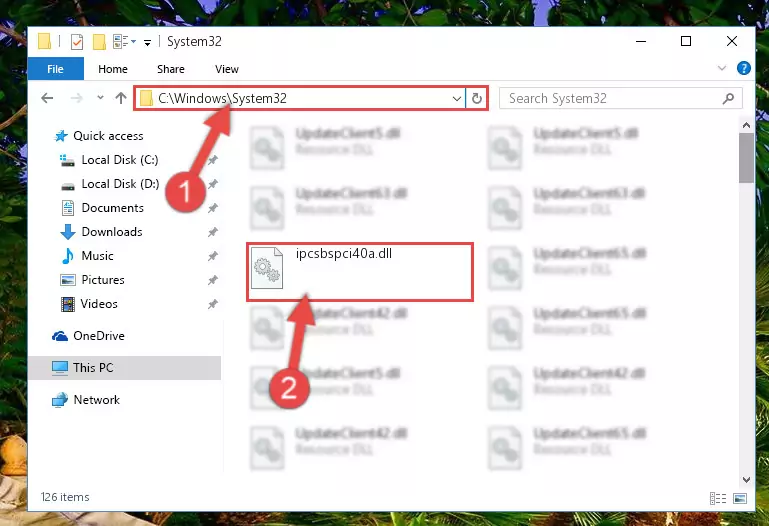Go up one folder level

coord(121,98)
